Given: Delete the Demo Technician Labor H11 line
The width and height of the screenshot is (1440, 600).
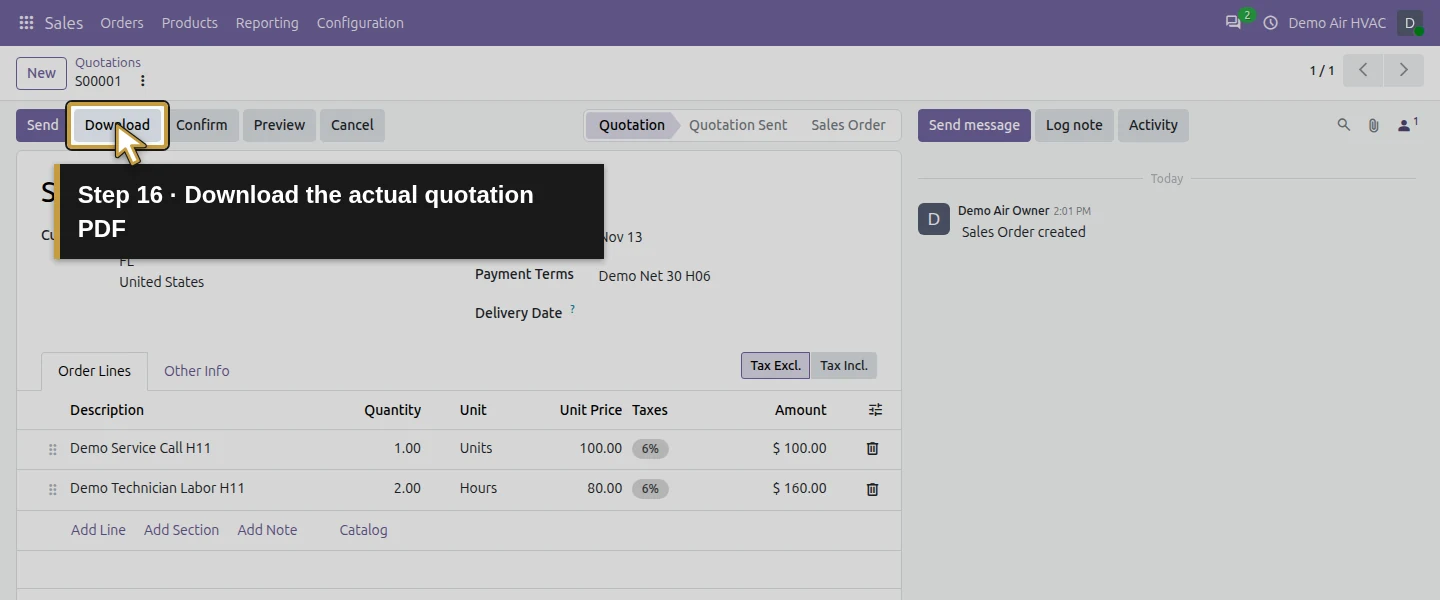Looking at the screenshot, I should click(x=872, y=489).
